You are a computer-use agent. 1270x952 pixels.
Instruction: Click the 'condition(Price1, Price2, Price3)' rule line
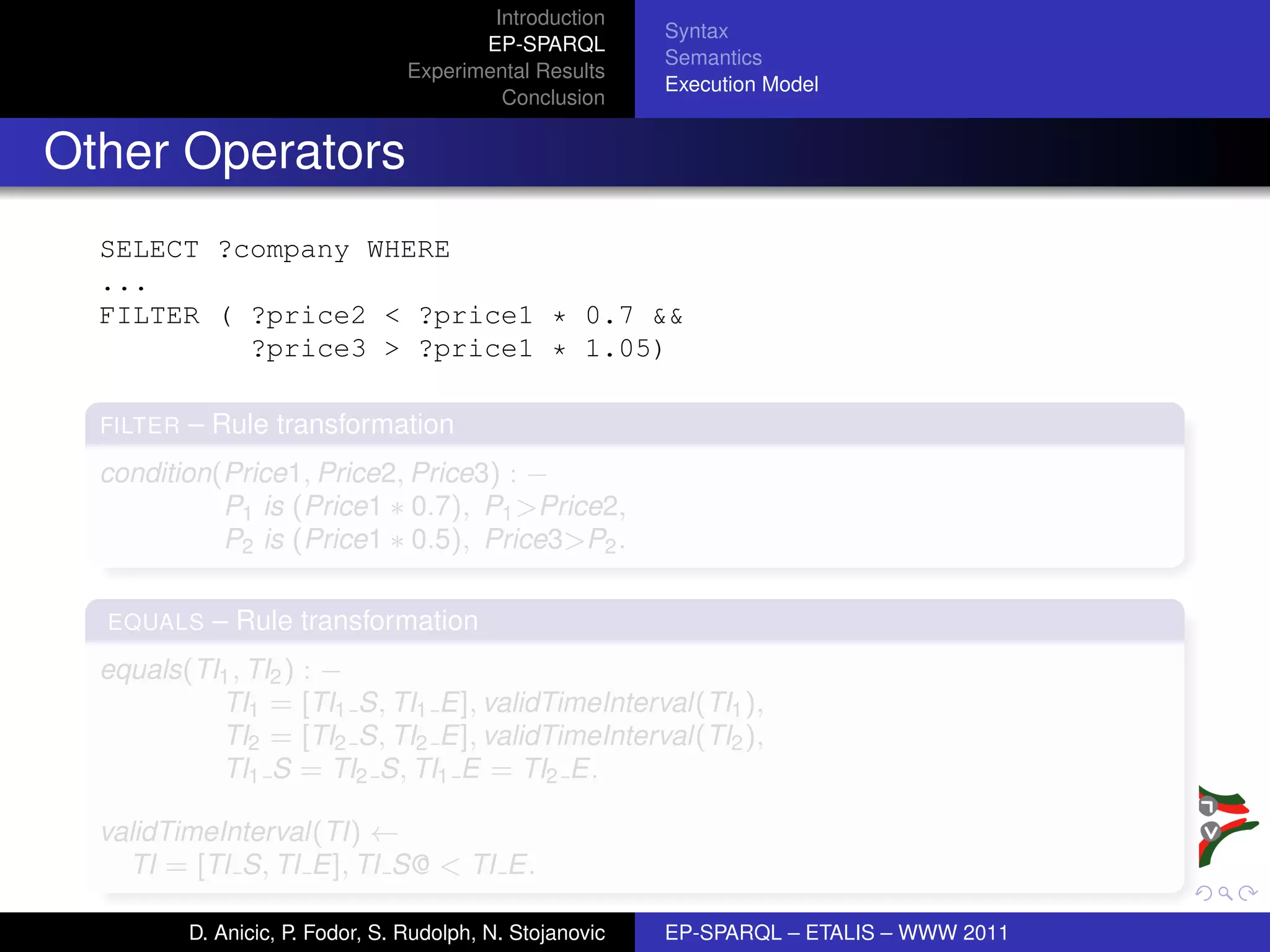[323, 474]
